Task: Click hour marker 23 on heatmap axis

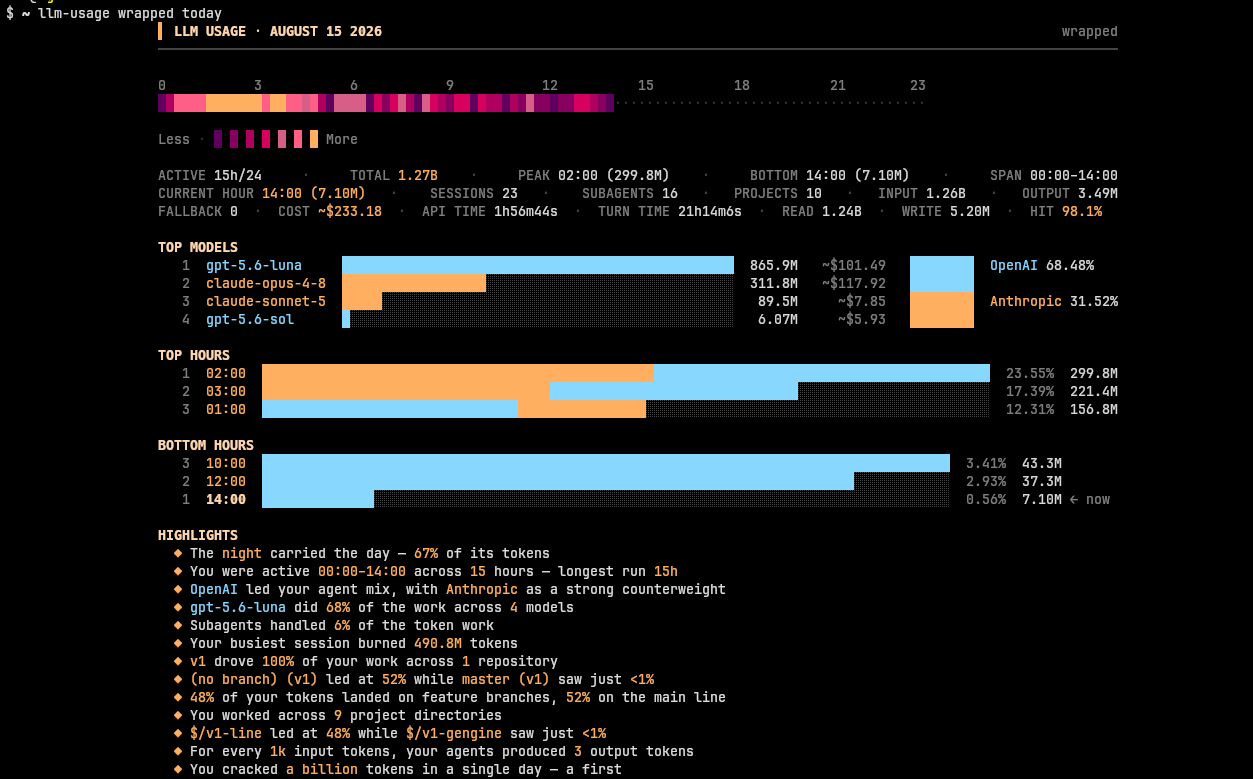Action: [x=918, y=85]
